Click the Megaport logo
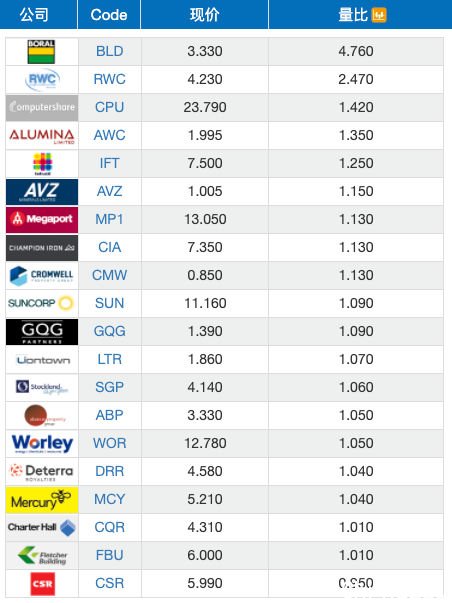Screen dimensions: 452x603 (x=42, y=220)
